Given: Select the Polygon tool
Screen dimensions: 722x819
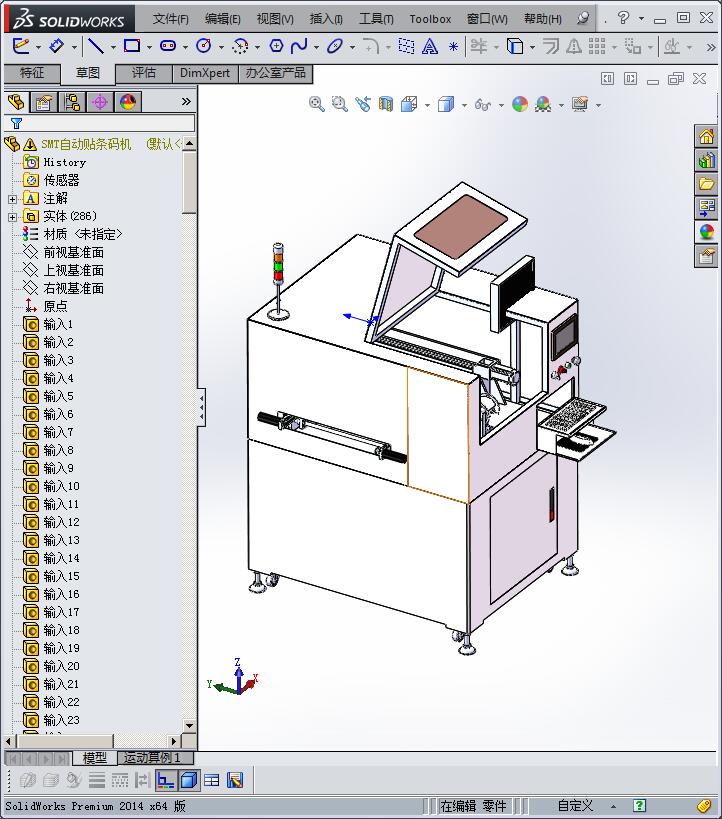Looking at the screenshot, I should [x=276, y=46].
